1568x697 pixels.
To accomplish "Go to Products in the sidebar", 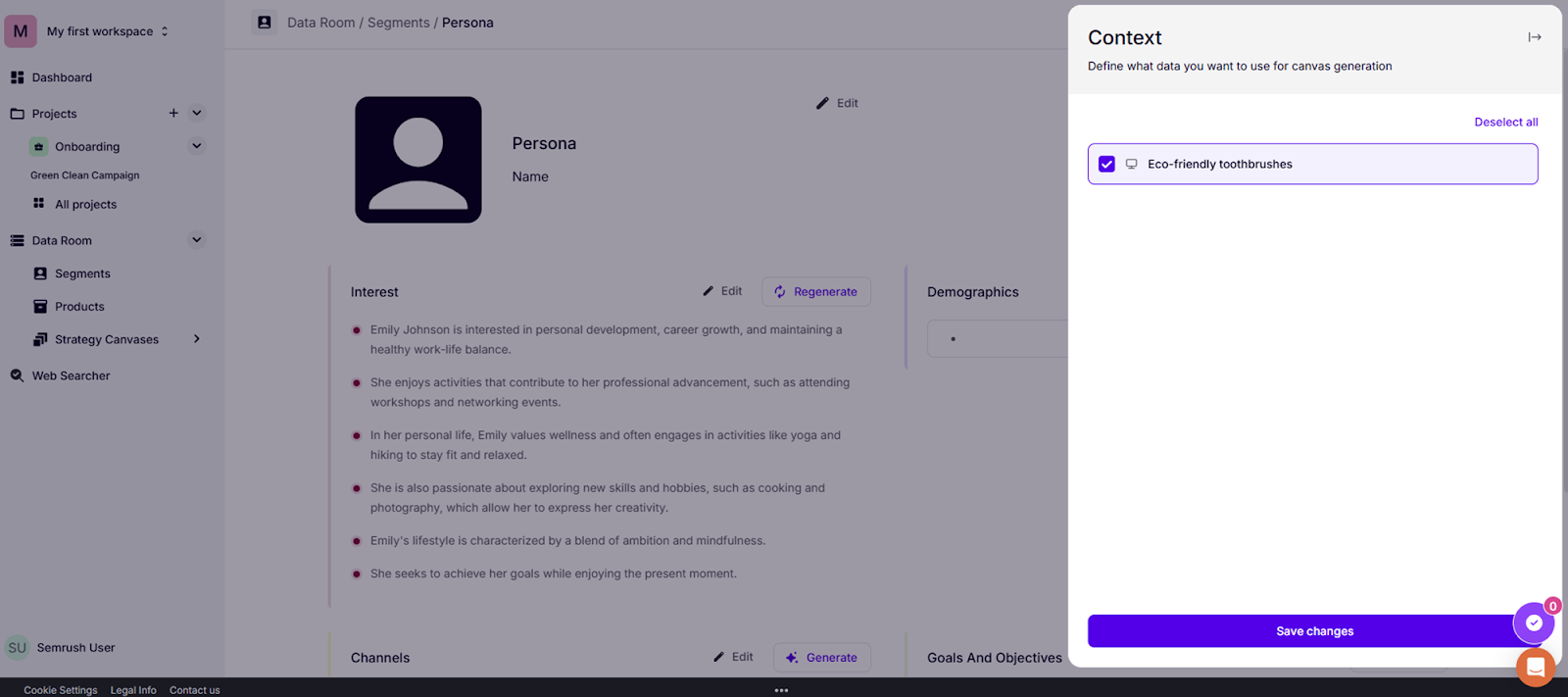I will click(x=79, y=307).
